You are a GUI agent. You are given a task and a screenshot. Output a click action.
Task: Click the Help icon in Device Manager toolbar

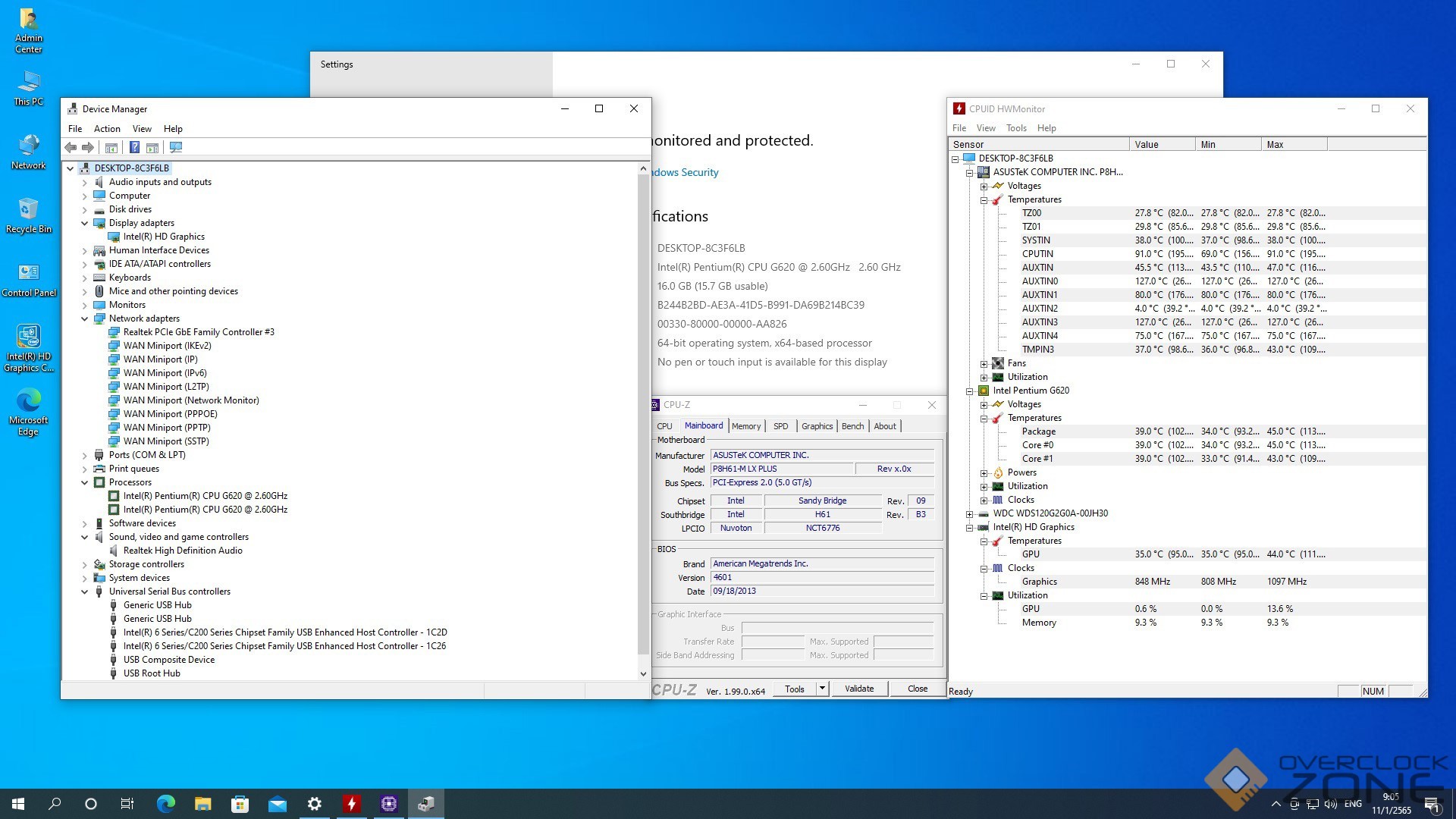click(x=134, y=147)
